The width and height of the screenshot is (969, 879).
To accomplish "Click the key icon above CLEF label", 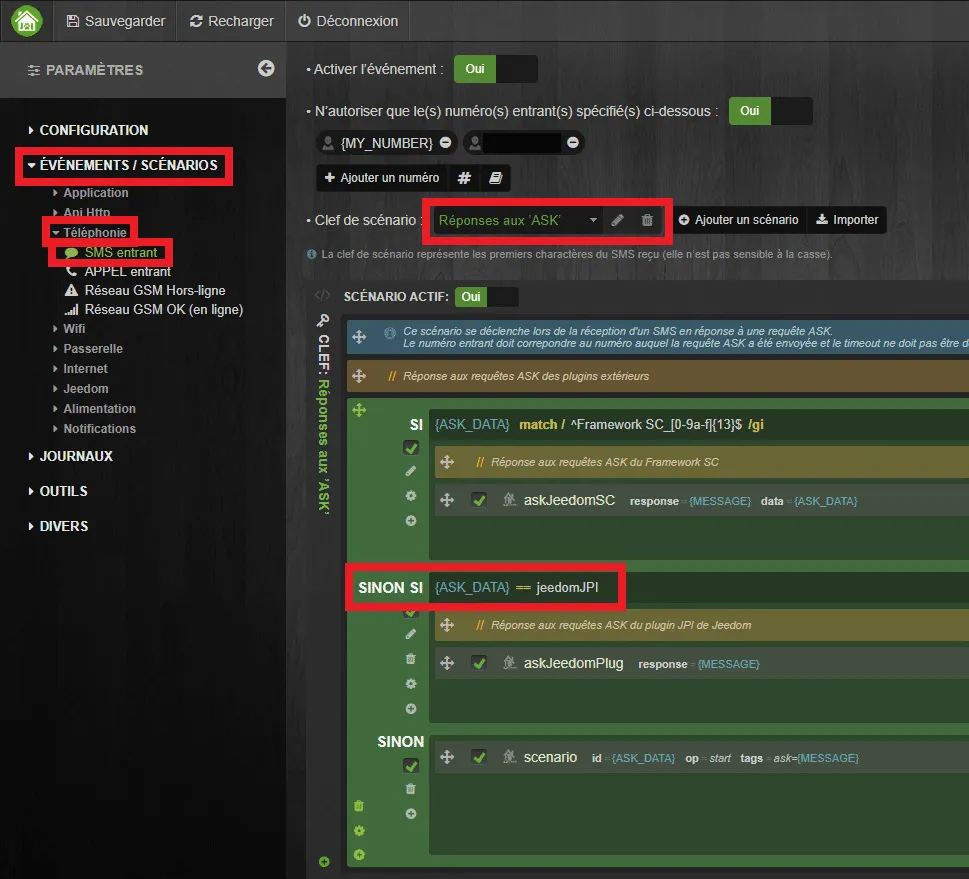I will tap(323, 320).
